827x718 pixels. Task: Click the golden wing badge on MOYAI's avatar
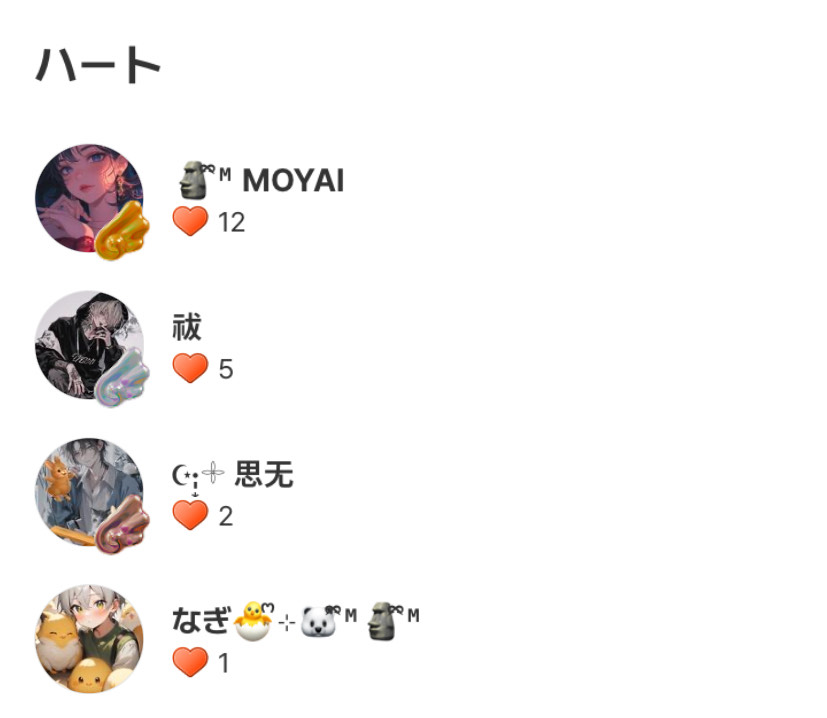coord(123,231)
